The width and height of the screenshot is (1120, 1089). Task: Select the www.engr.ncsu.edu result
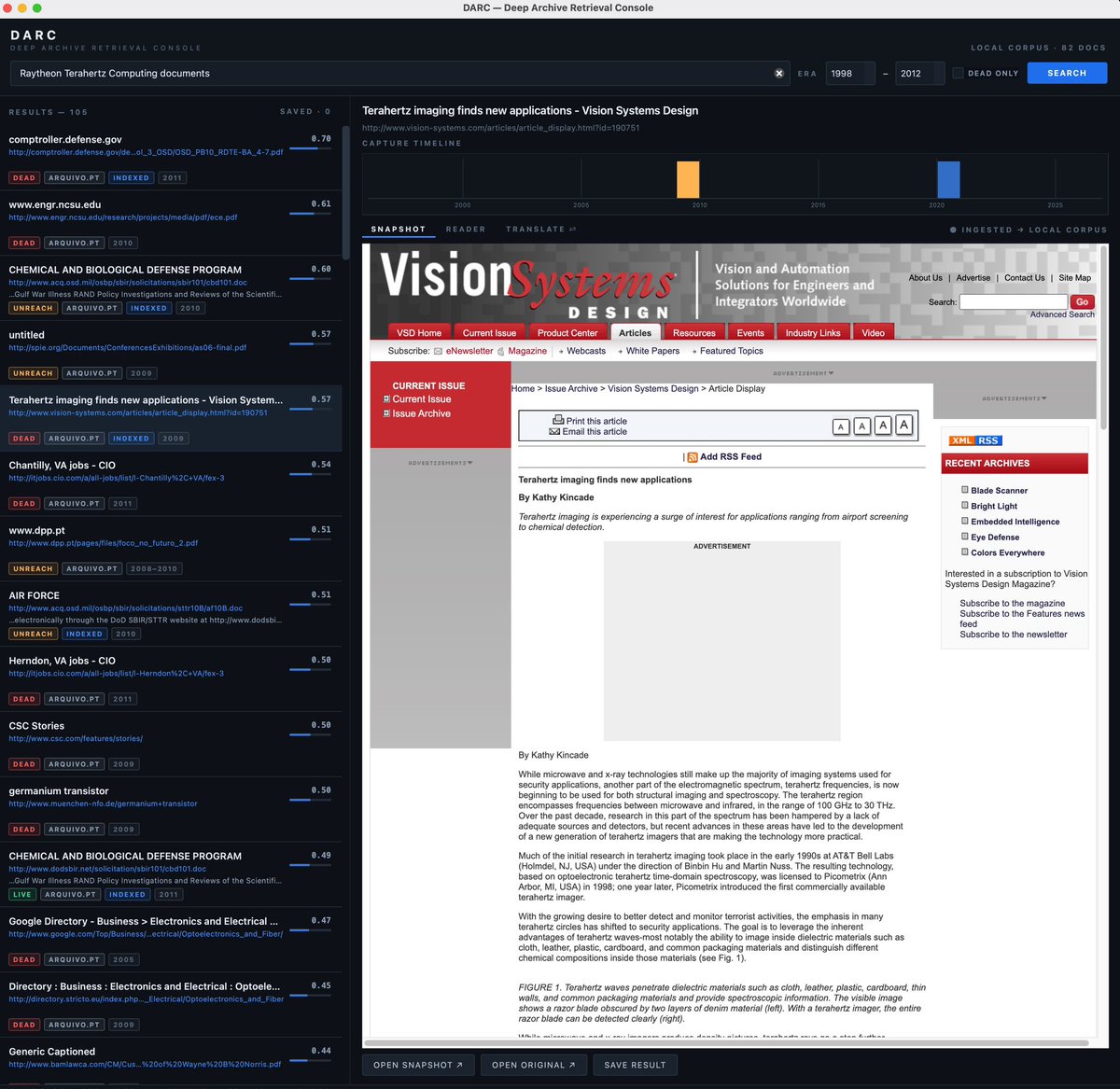171,223
